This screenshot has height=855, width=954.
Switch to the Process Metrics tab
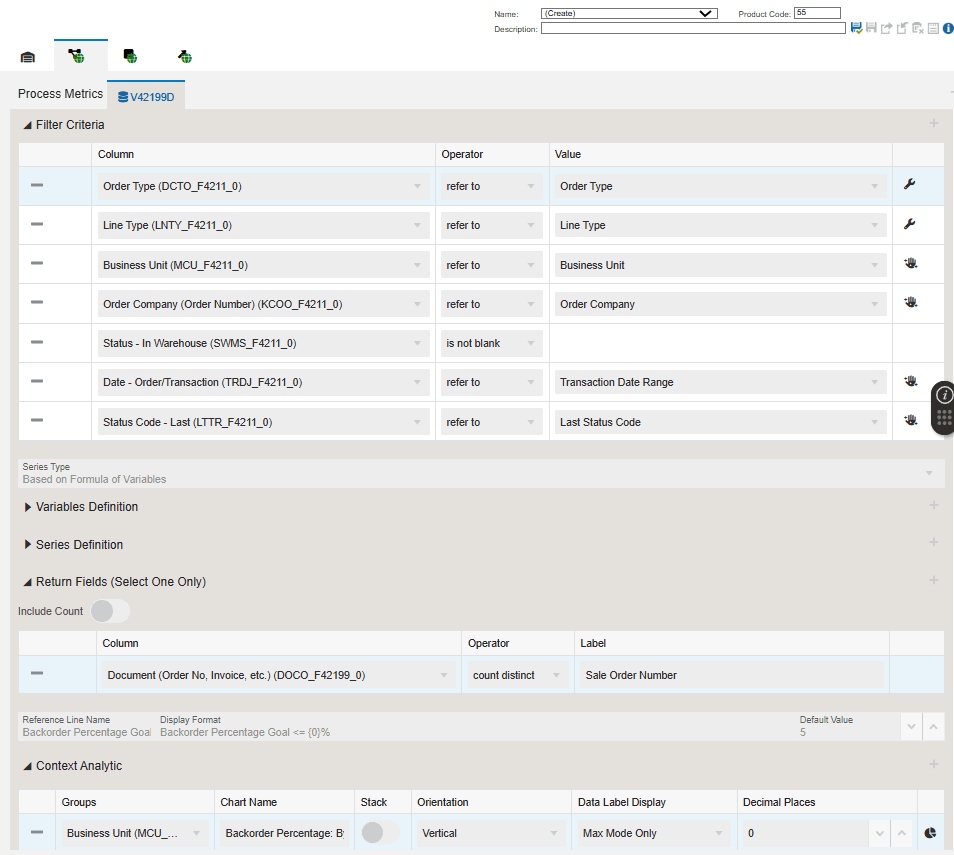pos(60,93)
